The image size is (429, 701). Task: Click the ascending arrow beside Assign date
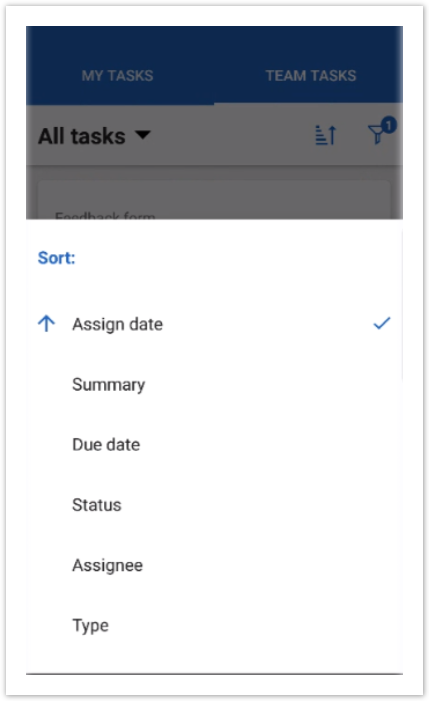(x=46, y=323)
